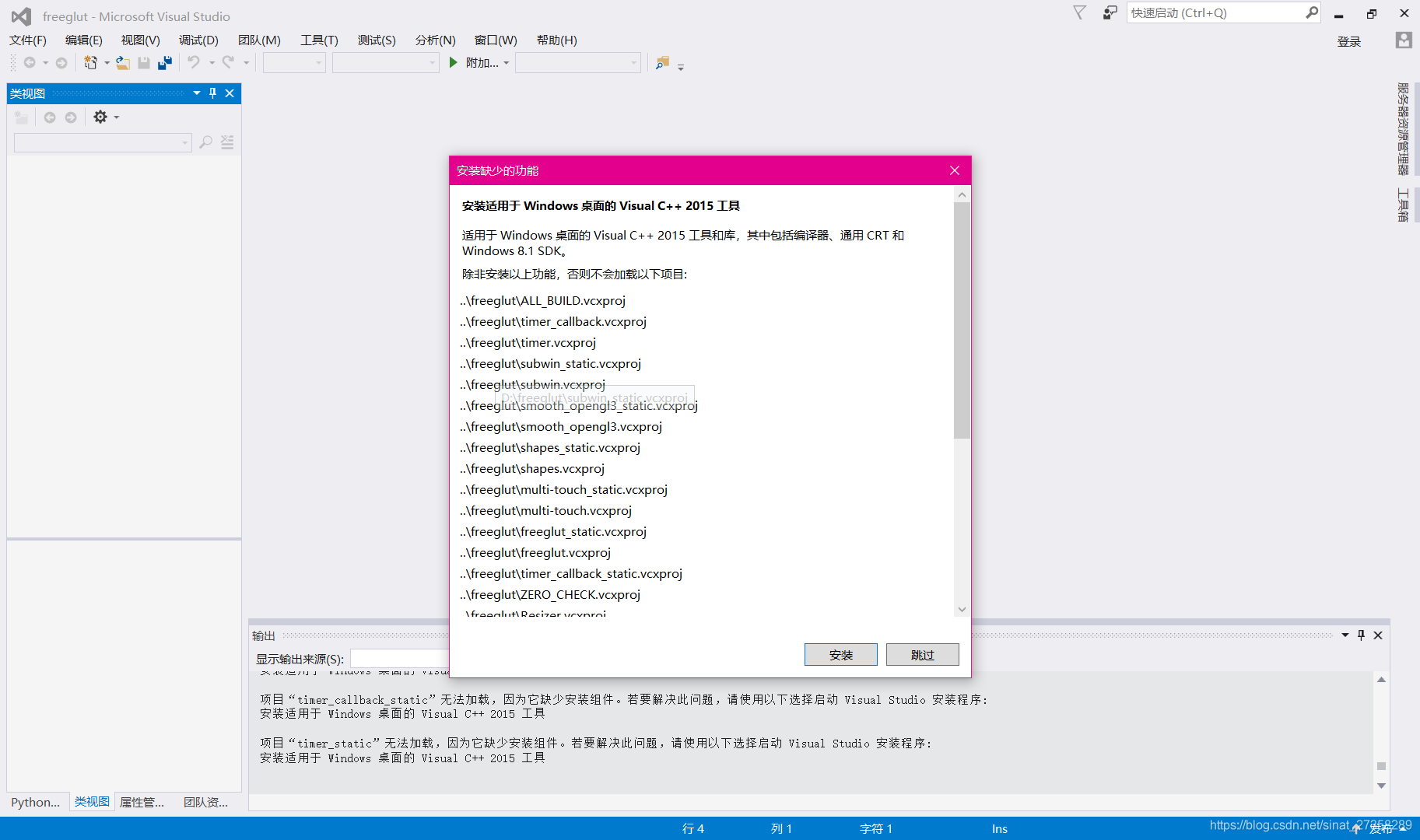
Task: Open the 服务器资源管理器 side tab
Action: pyautogui.click(x=1403, y=129)
